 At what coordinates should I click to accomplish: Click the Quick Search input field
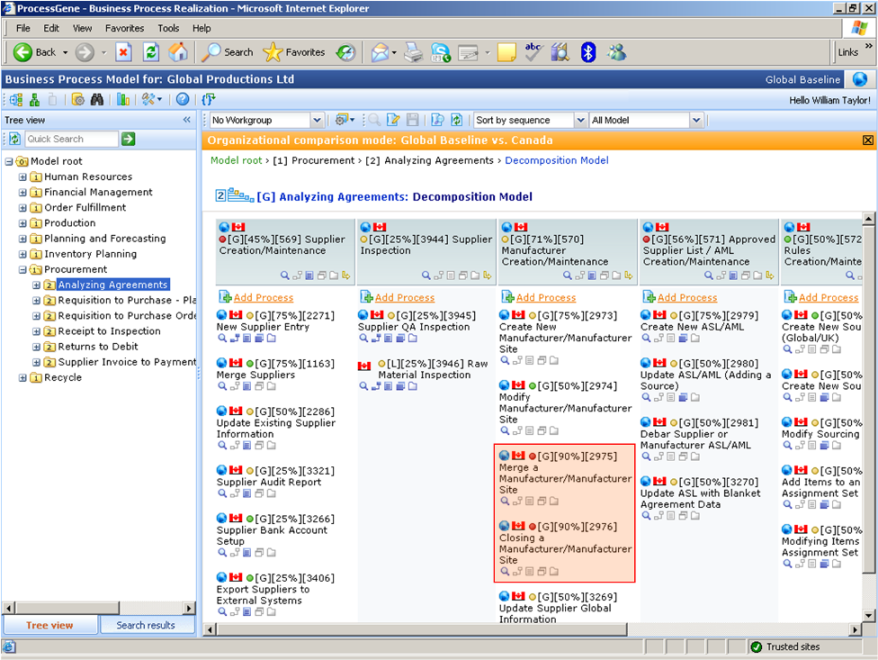pyautogui.click(x=72, y=139)
